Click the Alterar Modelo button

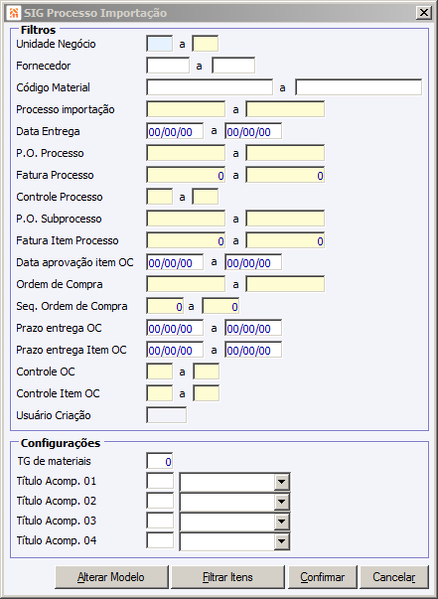click(111, 577)
